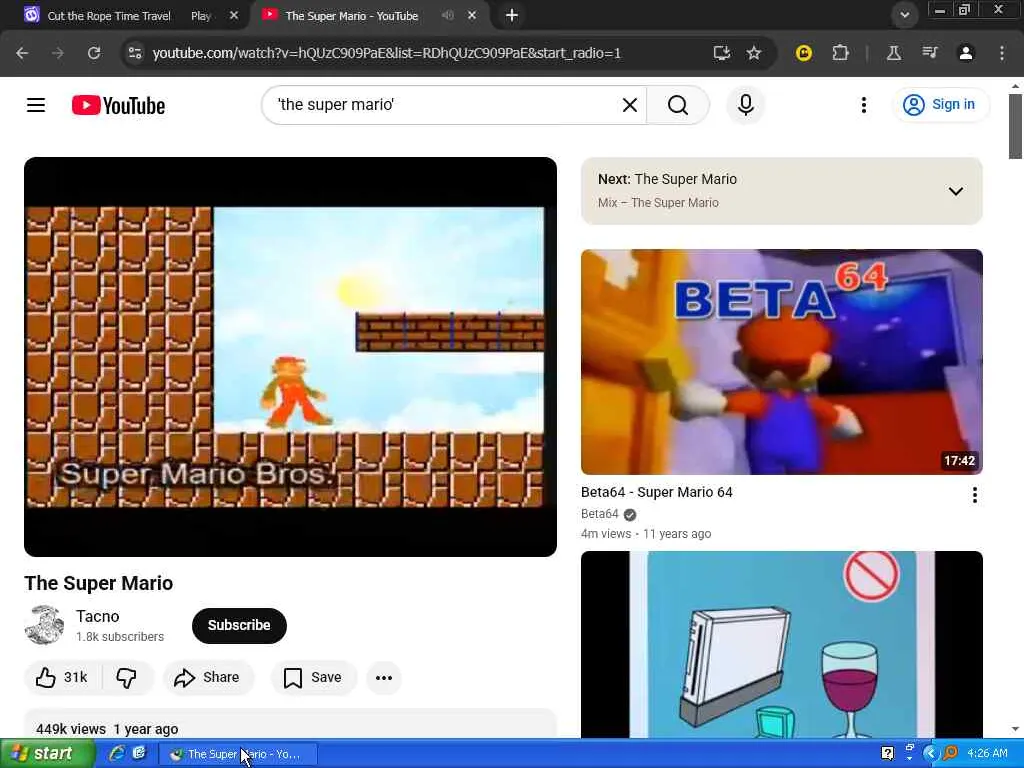Open Beta64 - Super Mario 64 thumbnail
This screenshot has height=768, width=1024.
[x=782, y=362]
